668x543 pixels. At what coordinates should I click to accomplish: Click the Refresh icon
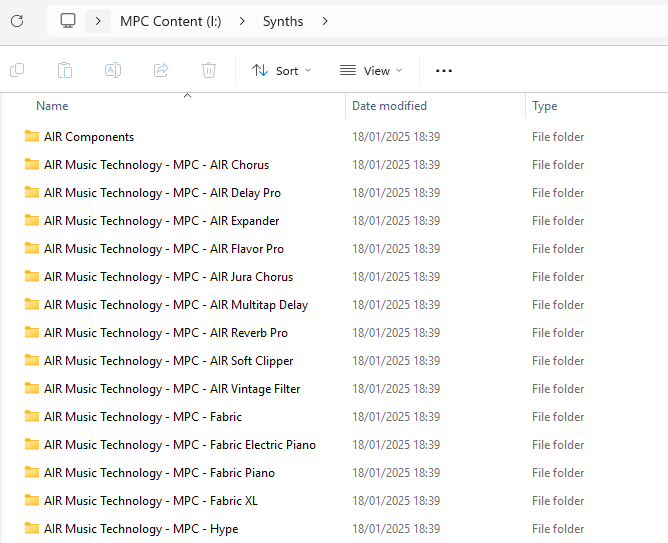tap(17, 21)
